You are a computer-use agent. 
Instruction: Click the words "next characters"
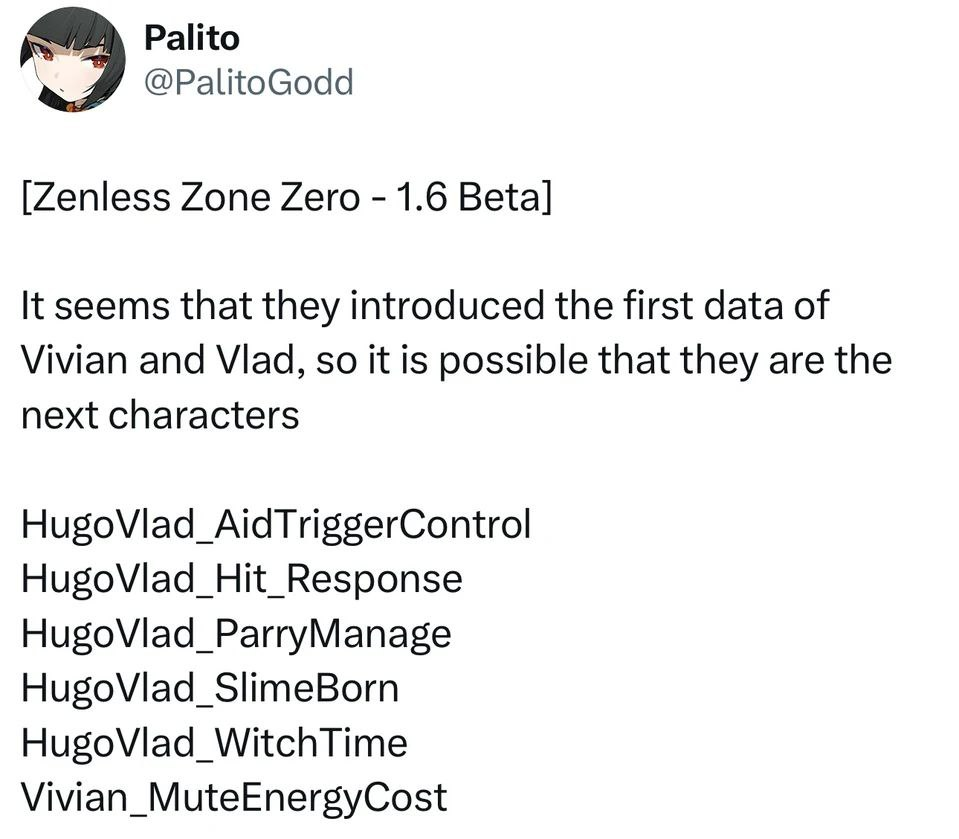coord(160,415)
